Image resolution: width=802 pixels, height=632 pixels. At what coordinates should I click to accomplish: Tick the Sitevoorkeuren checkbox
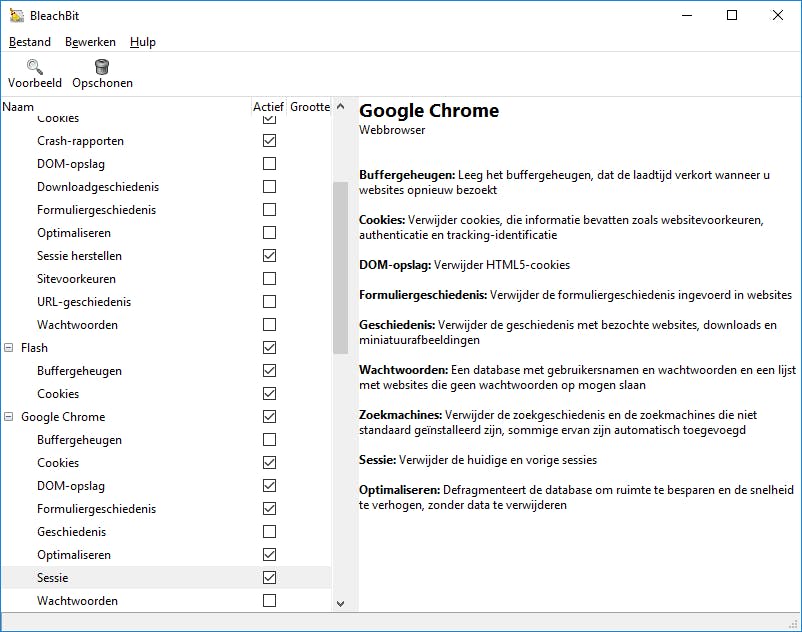tap(270, 279)
